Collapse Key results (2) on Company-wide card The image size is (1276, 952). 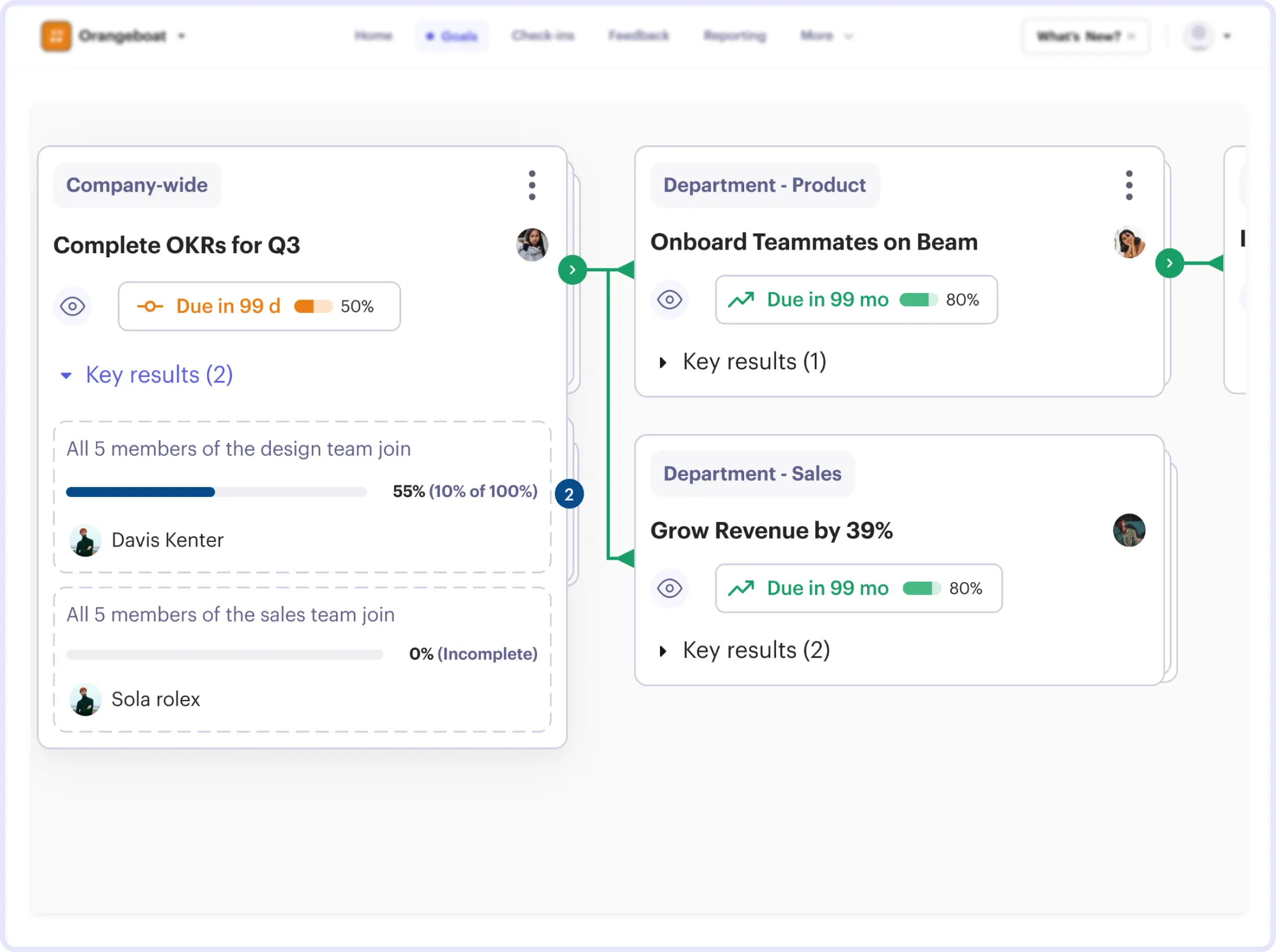tap(147, 375)
